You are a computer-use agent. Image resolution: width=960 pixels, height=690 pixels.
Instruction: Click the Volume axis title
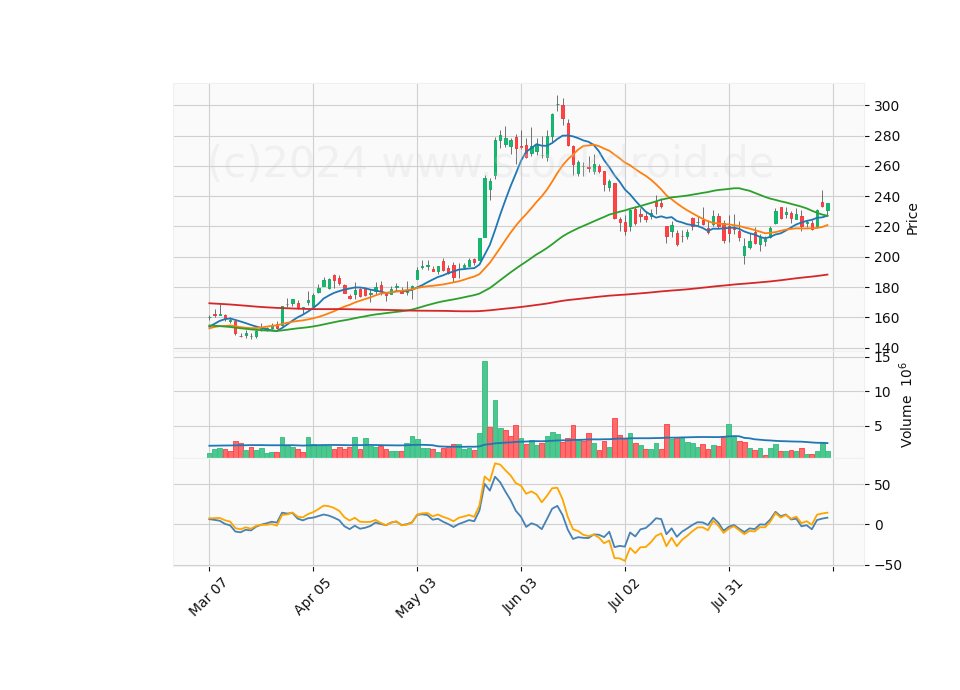coord(906,406)
